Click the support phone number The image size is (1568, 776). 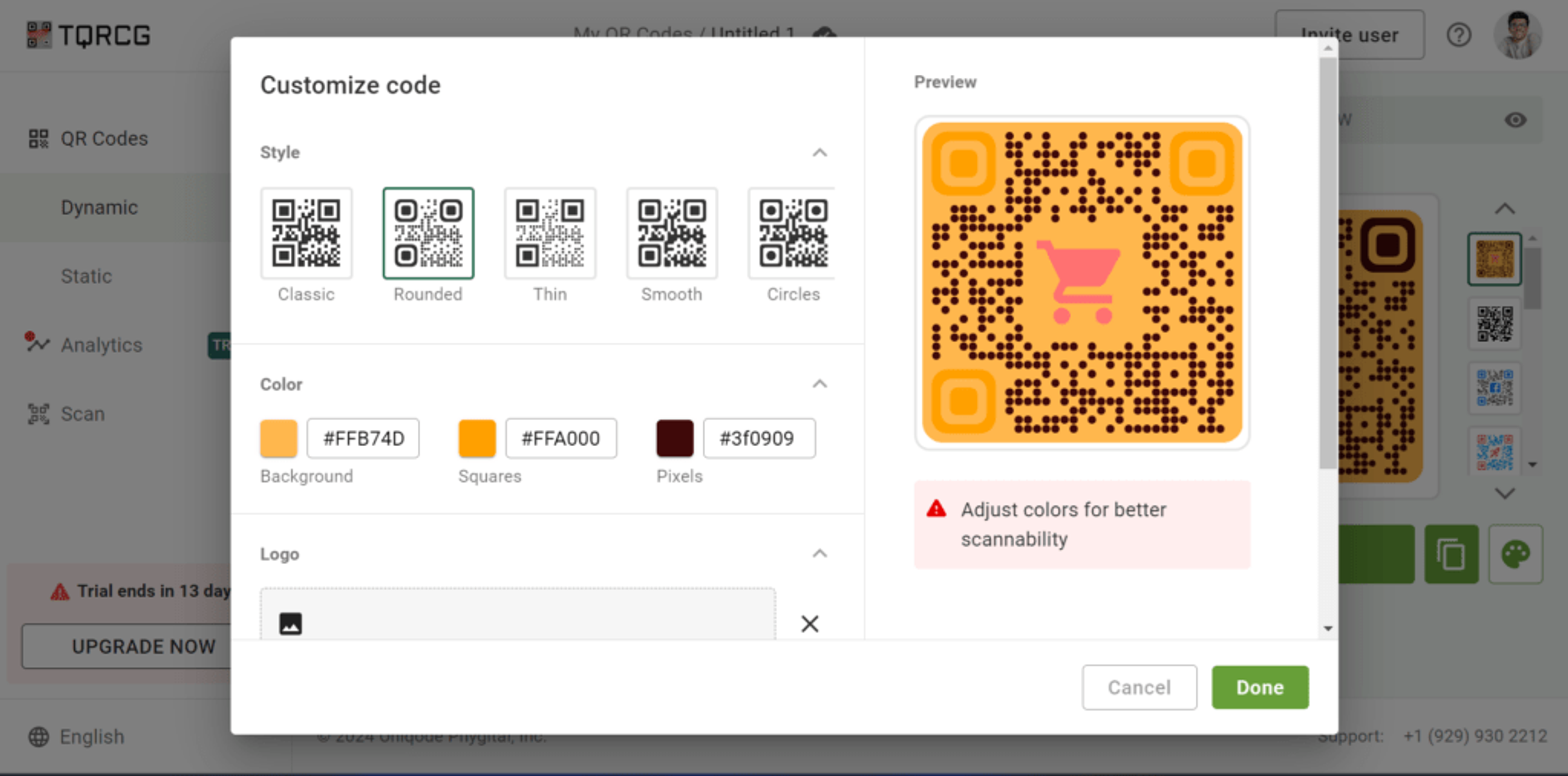[x=1475, y=736]
